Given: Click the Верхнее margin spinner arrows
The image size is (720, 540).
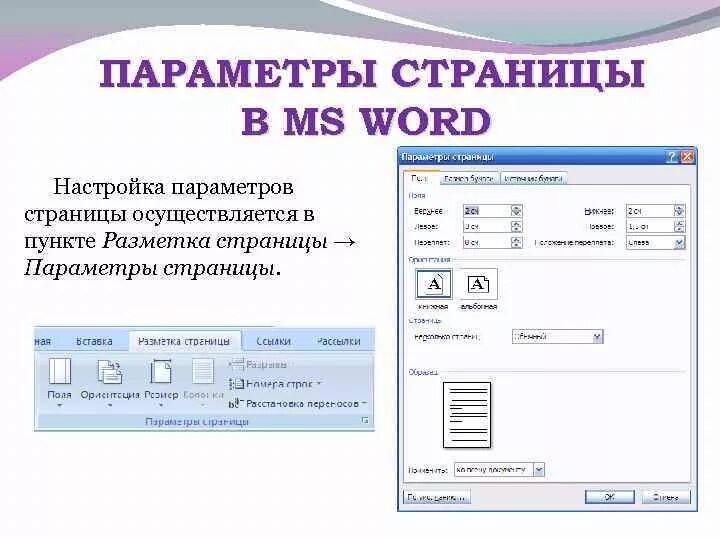Looking at the screenshot, I should [517, 211].
